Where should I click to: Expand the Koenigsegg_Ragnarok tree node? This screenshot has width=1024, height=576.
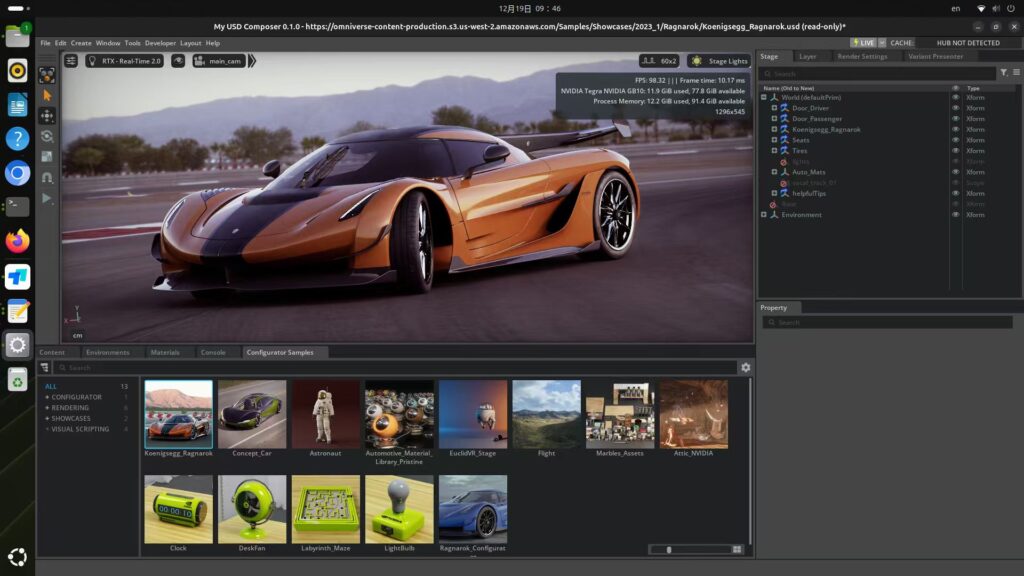pos(773,130)
